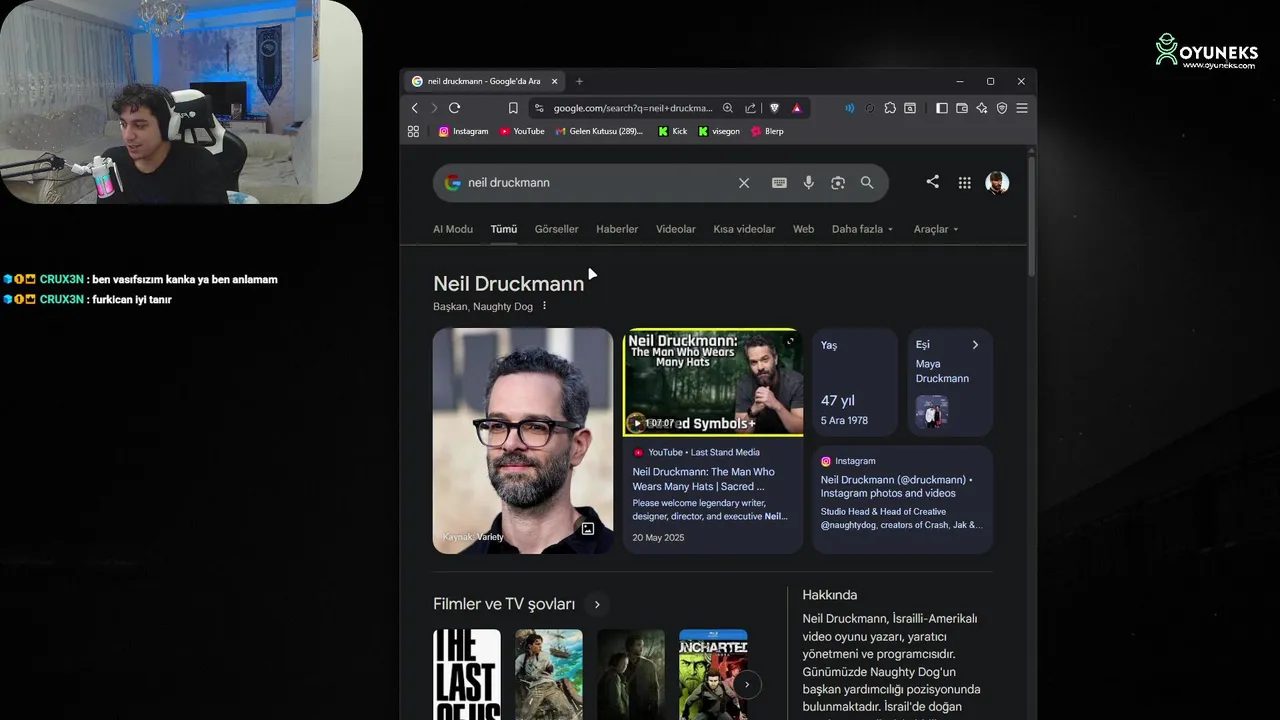The image size is (1280, 720).
Task: Open Neil Druckmann portrait photo
Action: (523, 441)
